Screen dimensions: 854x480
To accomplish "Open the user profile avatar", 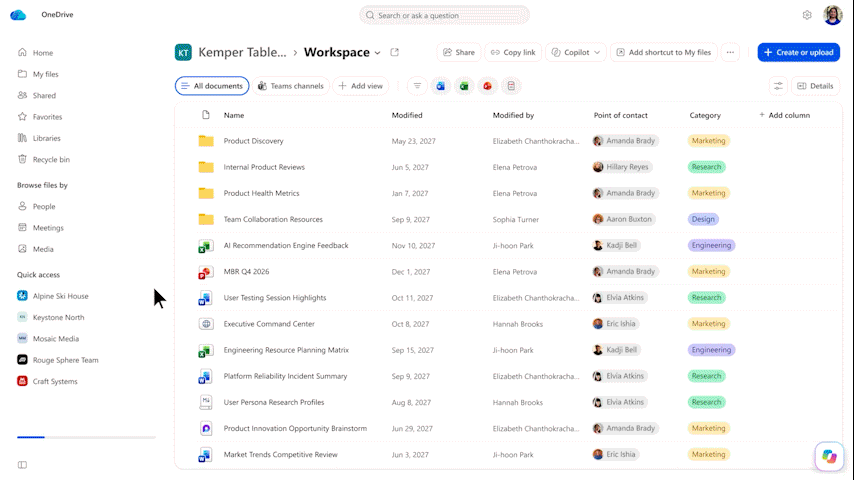I will coord(833,15).
